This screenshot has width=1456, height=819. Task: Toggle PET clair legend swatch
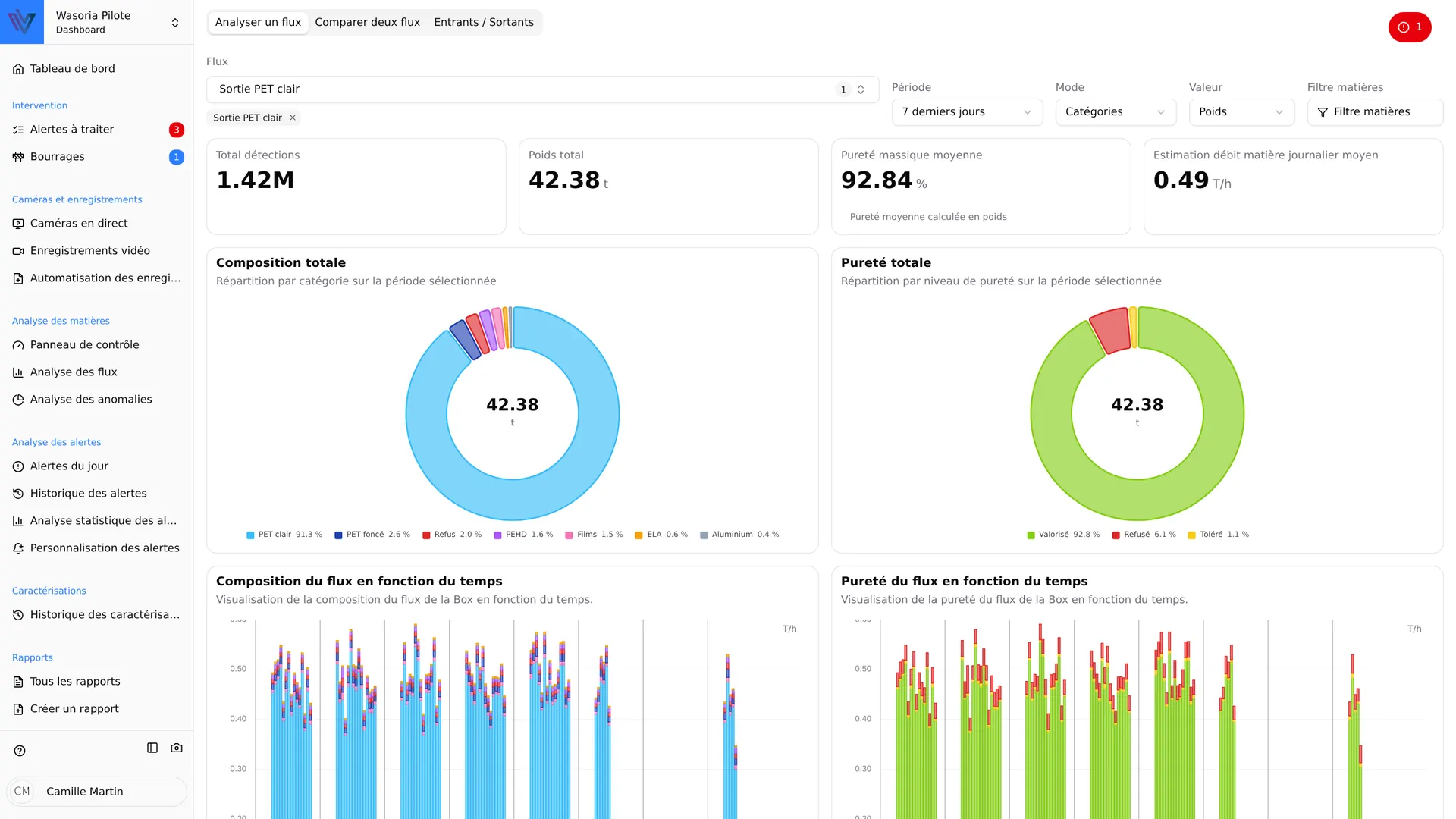pyautogui.click(x=250, y=535)
